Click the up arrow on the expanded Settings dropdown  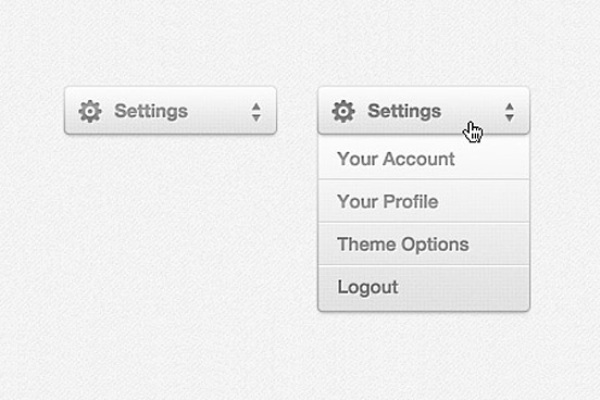(509, 105)
